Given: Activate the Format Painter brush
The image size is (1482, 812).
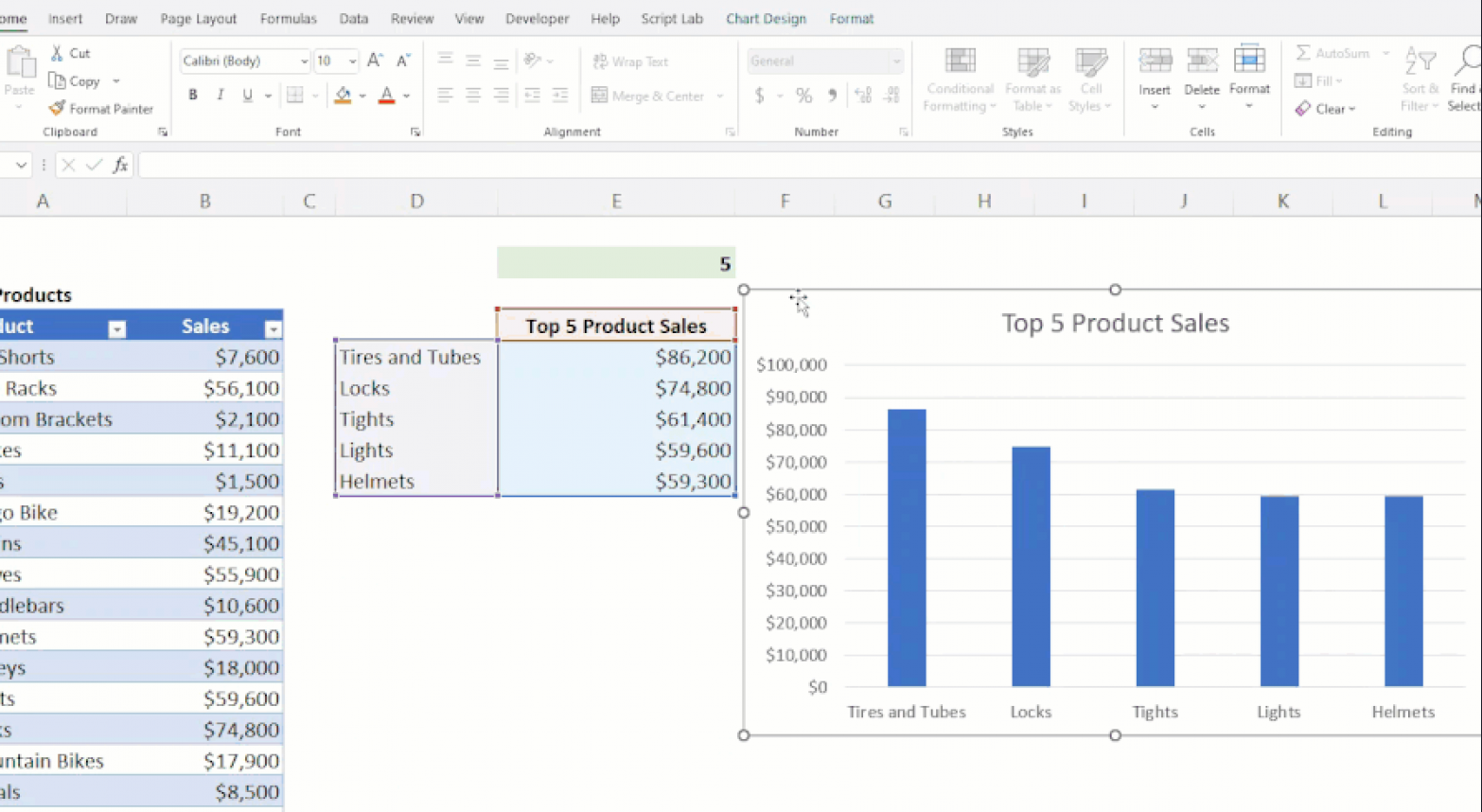Looking at the screenshot, I should (x=58, y=109).
